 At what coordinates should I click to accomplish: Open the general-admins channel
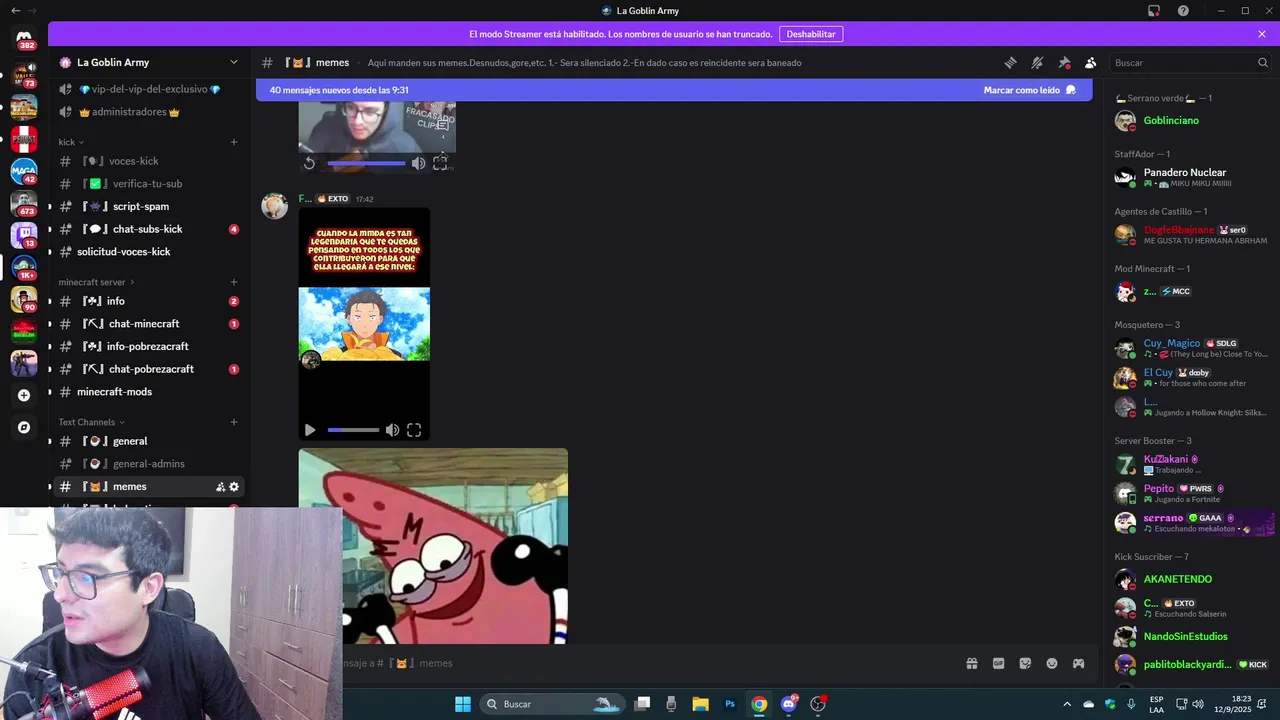pyautogui.click(x=149, y=464)
